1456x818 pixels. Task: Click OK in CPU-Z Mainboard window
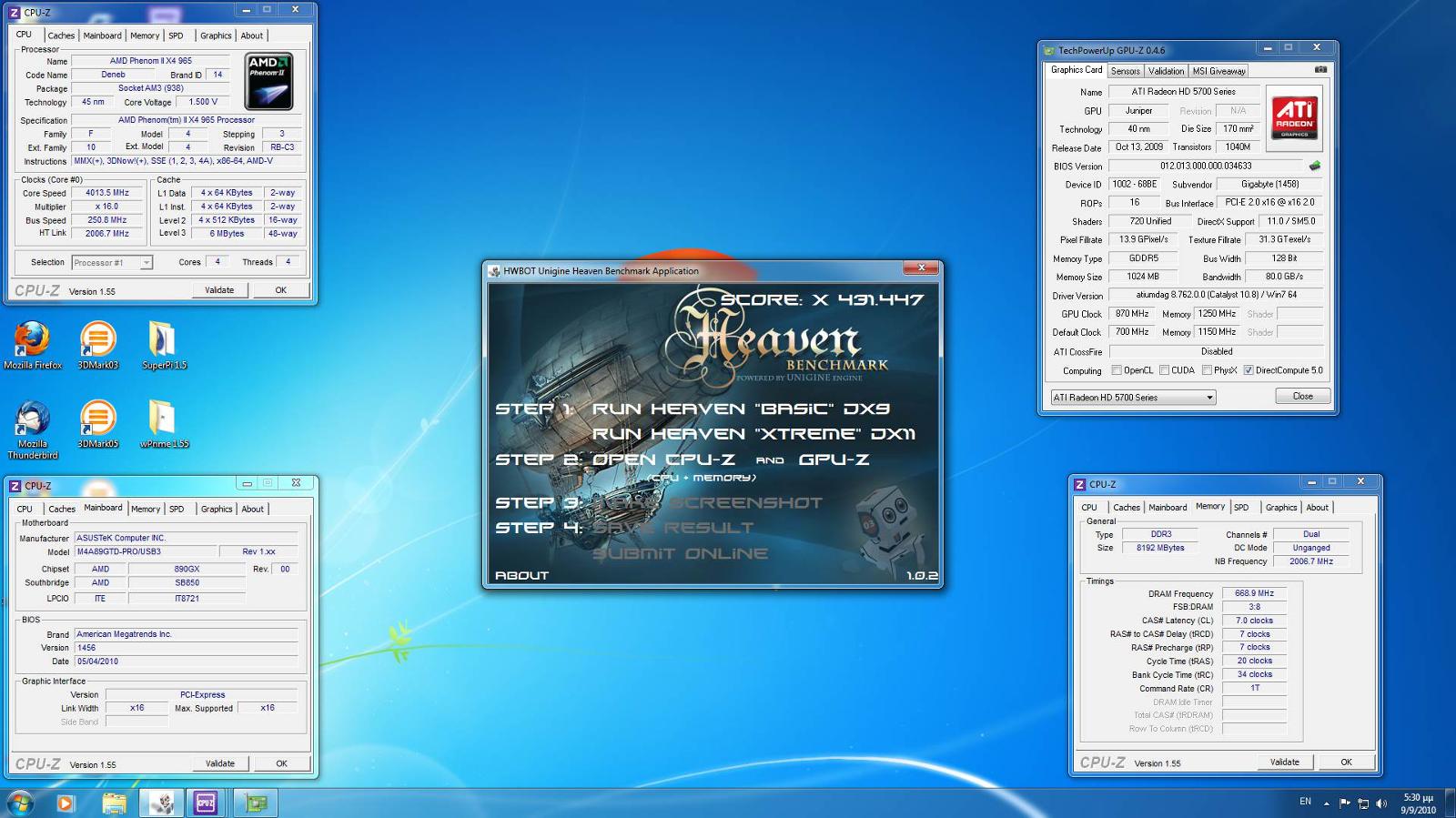(x=281, y=763)
